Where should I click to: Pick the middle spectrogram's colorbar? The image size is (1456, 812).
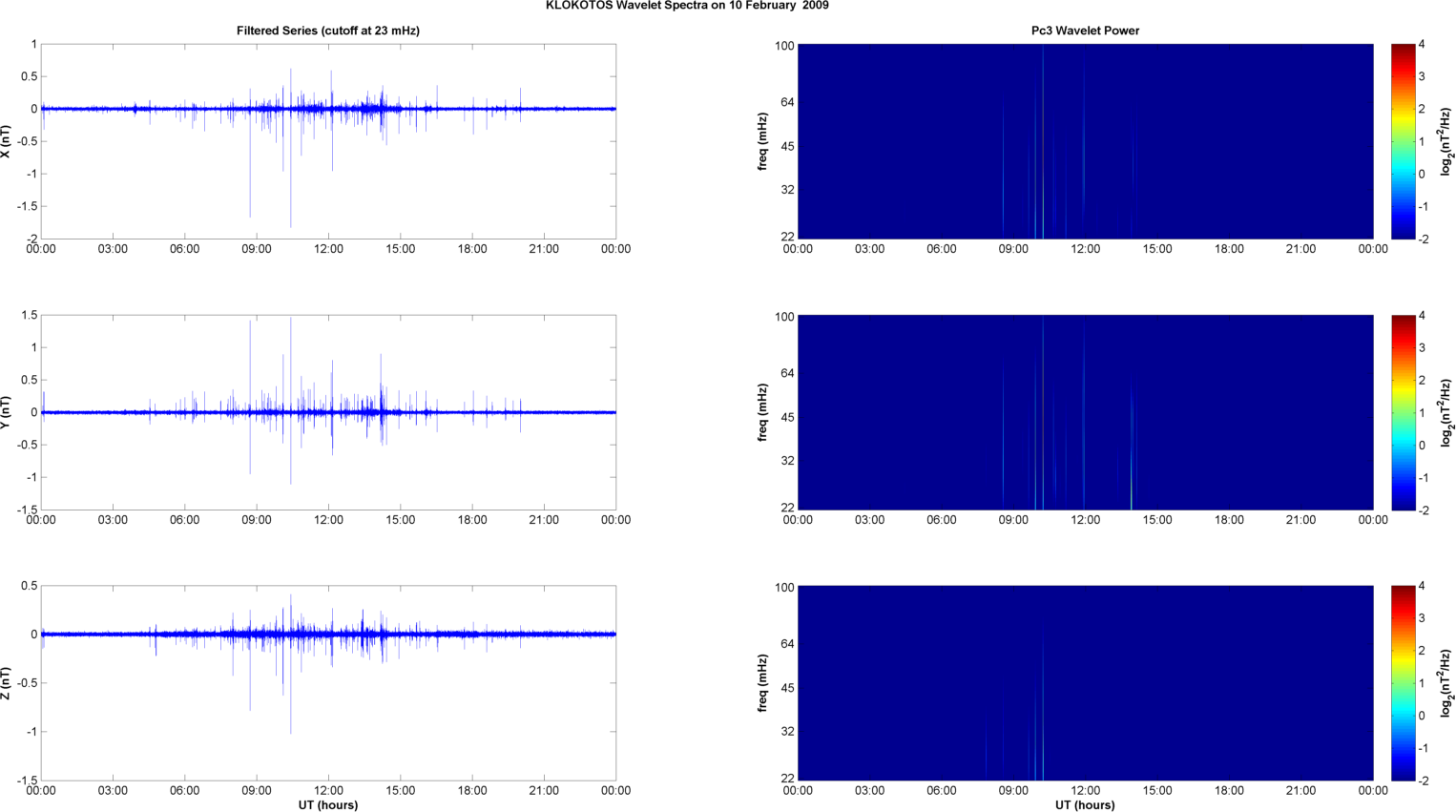pos(1402,412)
